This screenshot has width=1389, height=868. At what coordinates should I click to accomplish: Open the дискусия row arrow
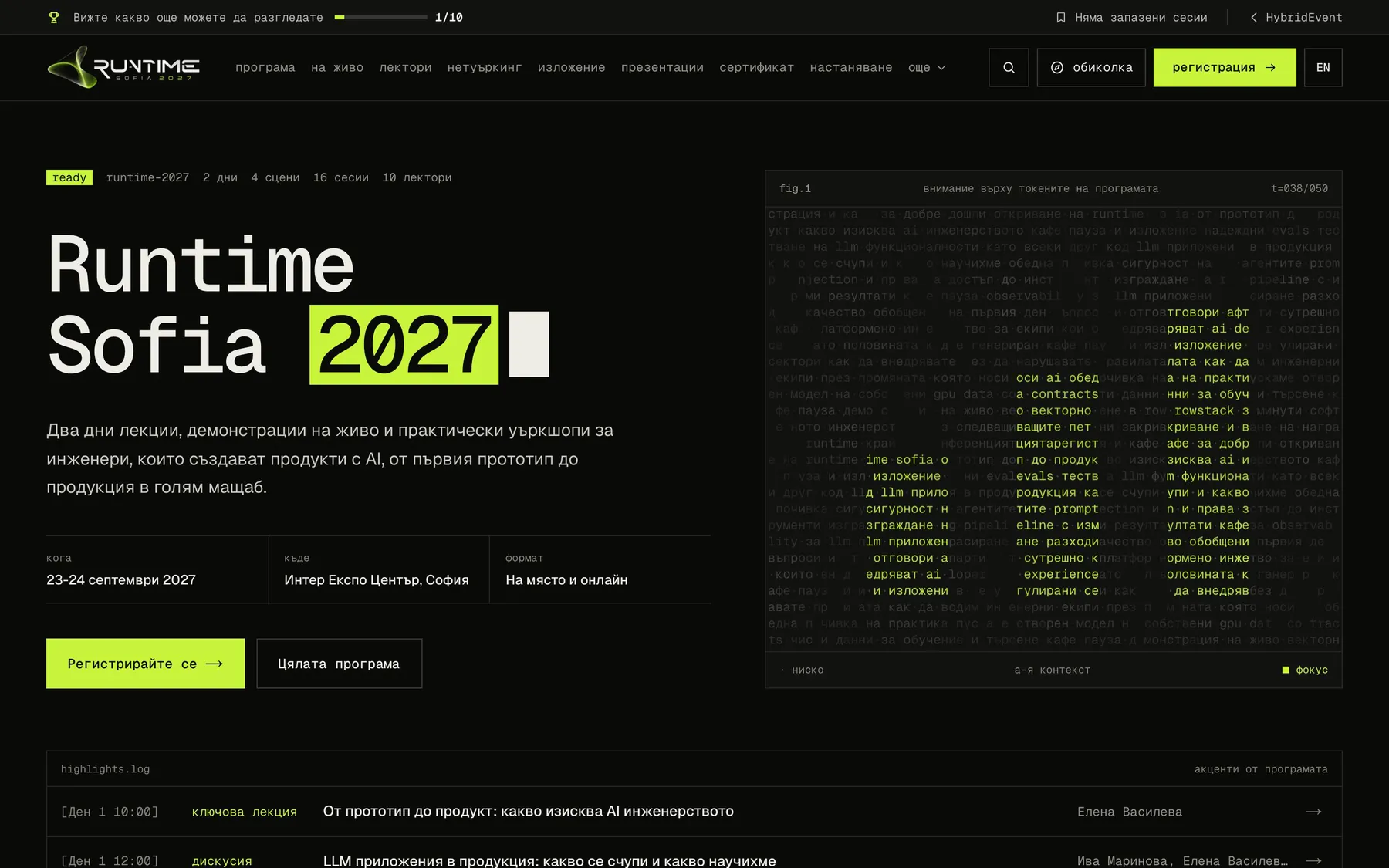click(x=1313, y=860)
